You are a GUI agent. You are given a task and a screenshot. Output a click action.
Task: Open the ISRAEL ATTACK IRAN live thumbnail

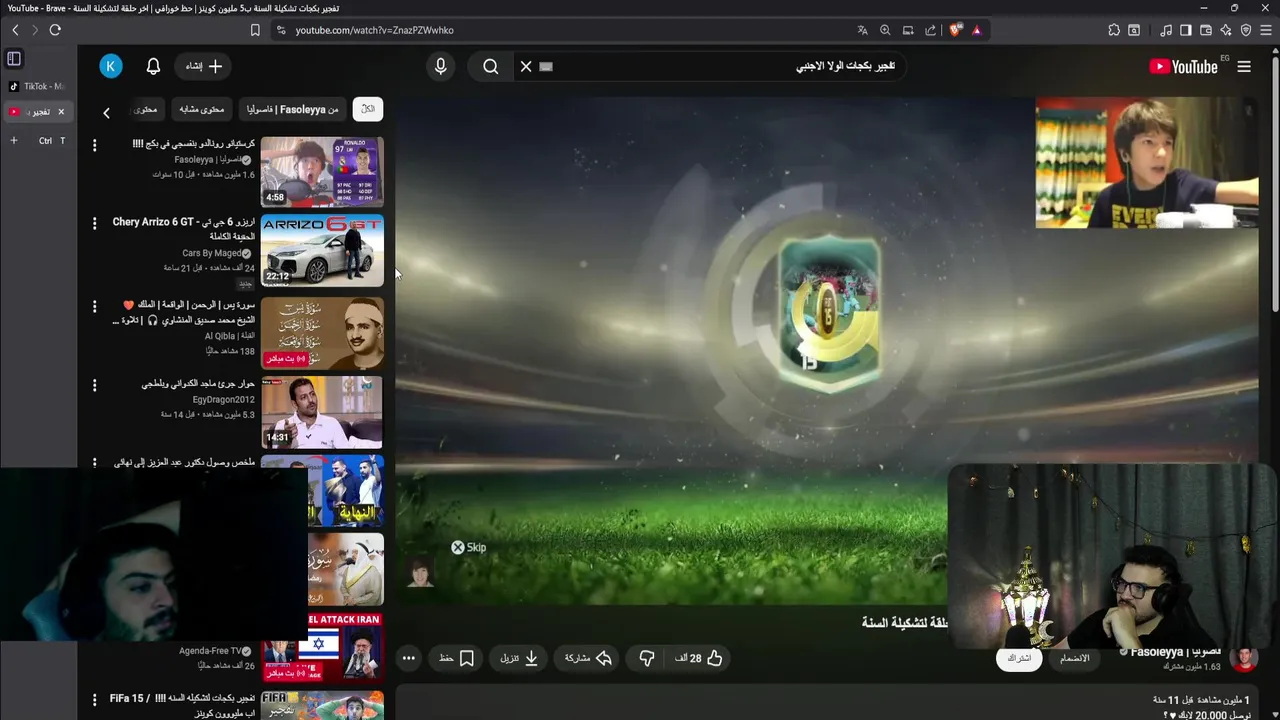pyautogui.click(x=322, y=647)
